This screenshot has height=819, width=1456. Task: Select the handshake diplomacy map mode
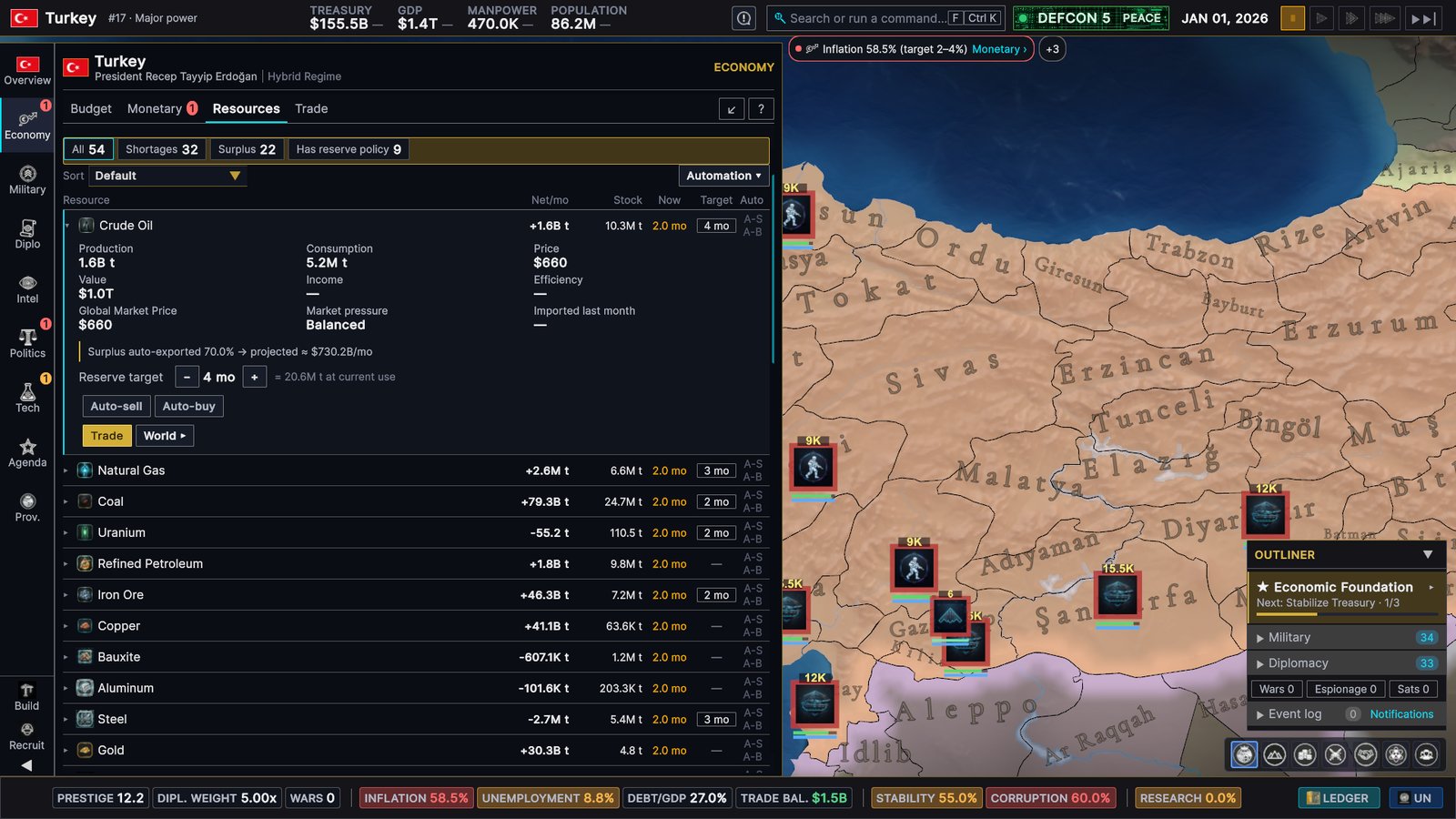pyautogui.click(x=1366, y=754)
